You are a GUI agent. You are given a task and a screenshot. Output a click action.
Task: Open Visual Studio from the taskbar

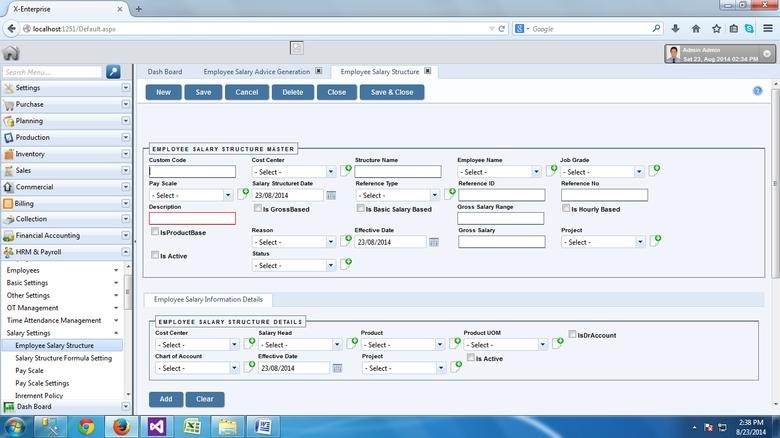(x=157, y=427)
